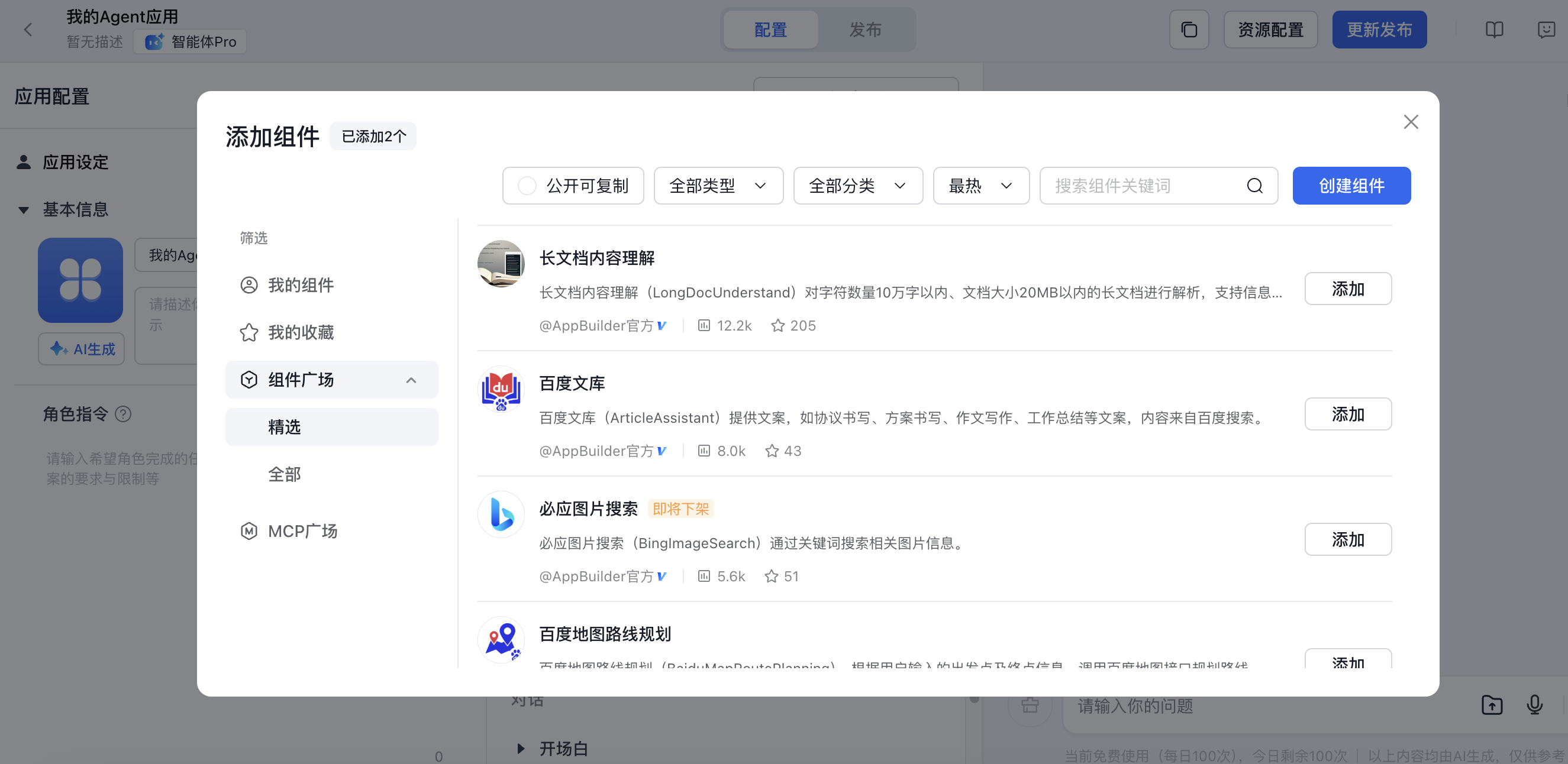The height and width of the screenshot is (764, 1568).
Task: Click usage count icon beside 12.2k
Action: point(704,325)
